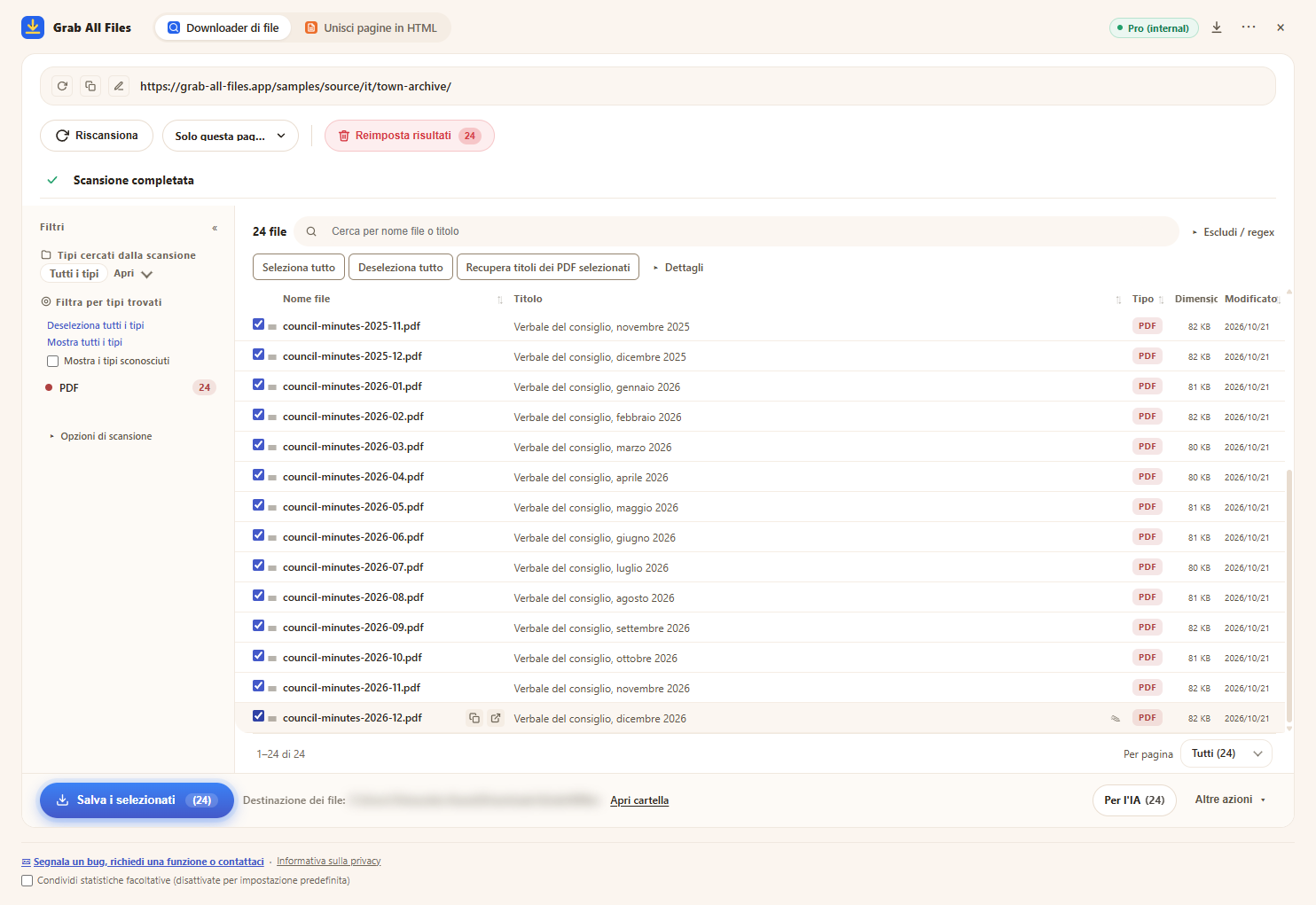
Task: Copy the URL with the copy icon
Action: pos(90,86)
